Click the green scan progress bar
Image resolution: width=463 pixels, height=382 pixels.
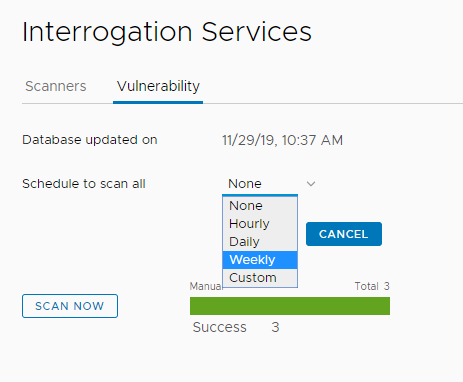pyautogui.click(x=290, y=306)
